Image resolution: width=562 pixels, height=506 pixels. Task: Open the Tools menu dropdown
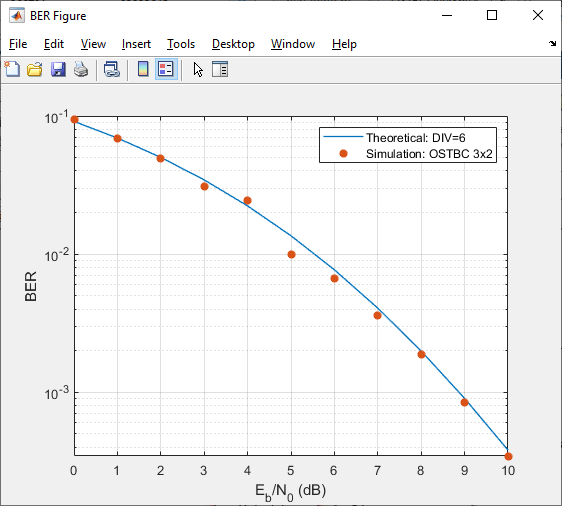tap(181, 44)
